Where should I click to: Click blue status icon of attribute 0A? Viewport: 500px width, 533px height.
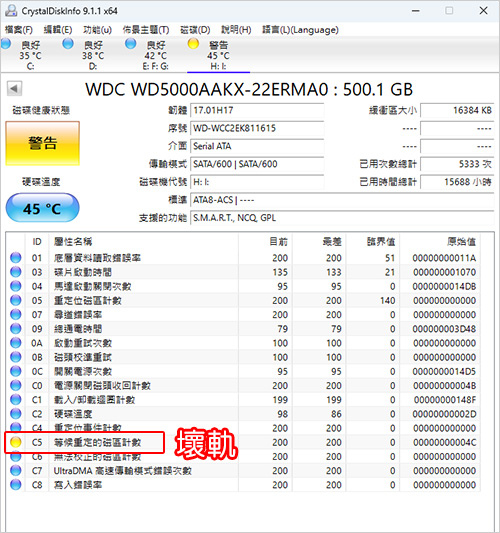[16, 343]
